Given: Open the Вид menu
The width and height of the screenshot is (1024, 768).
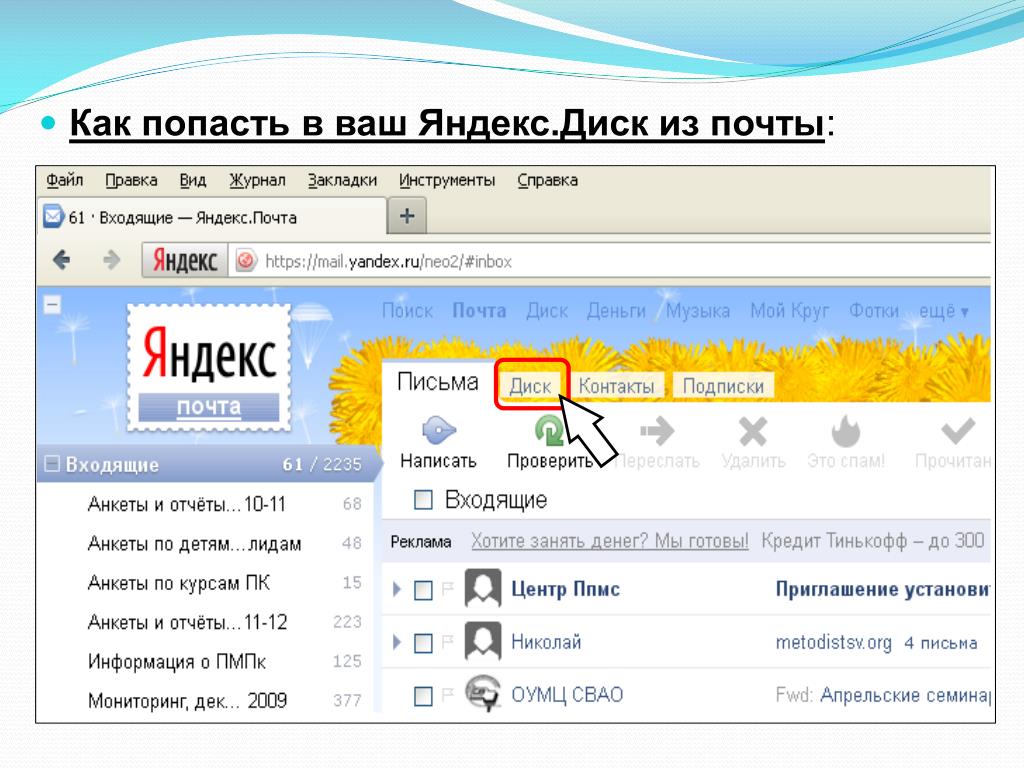Looking at the screenshot, I should pyautogui.click(x=193, y=180).
